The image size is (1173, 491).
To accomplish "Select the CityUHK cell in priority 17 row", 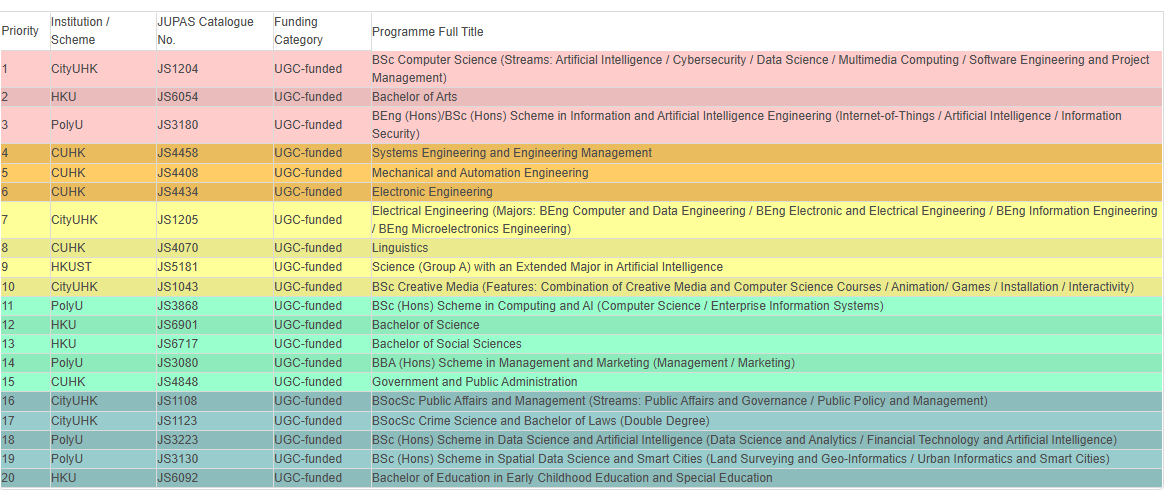I will pyautogui.click(x=74, y=421).
